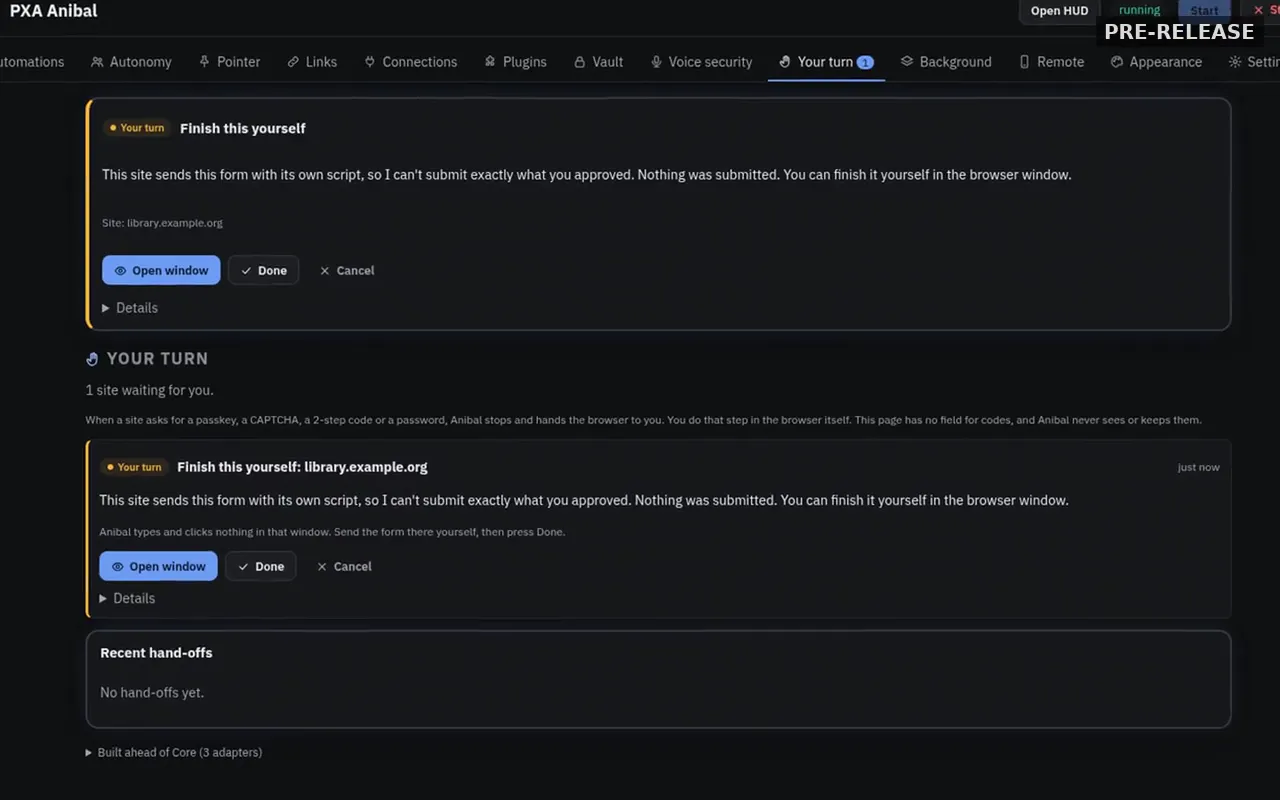Click the 'Recent hand-offs' heading
1280x800 pixels.
[156, 653]
